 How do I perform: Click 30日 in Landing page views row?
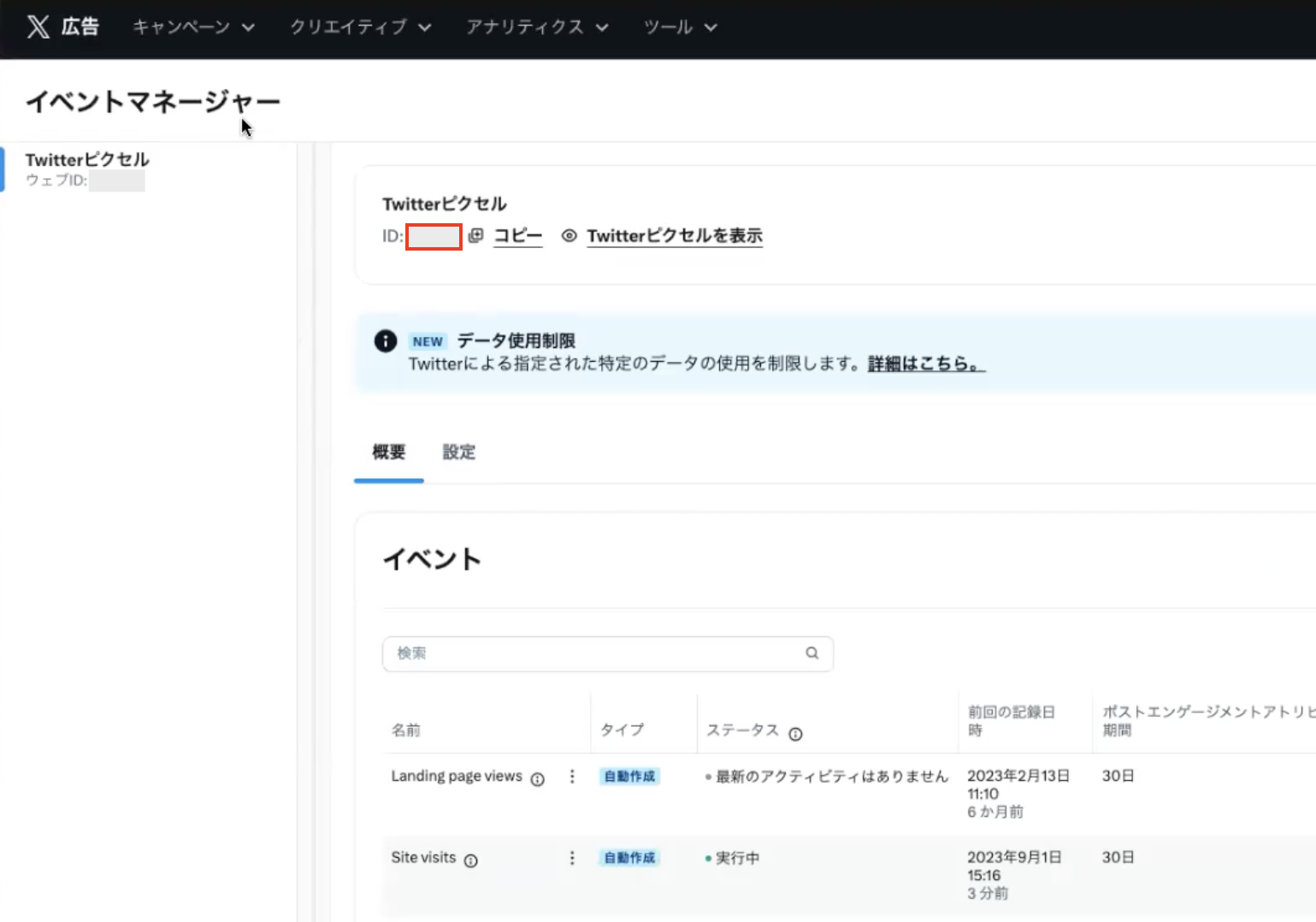(1118, 776)
